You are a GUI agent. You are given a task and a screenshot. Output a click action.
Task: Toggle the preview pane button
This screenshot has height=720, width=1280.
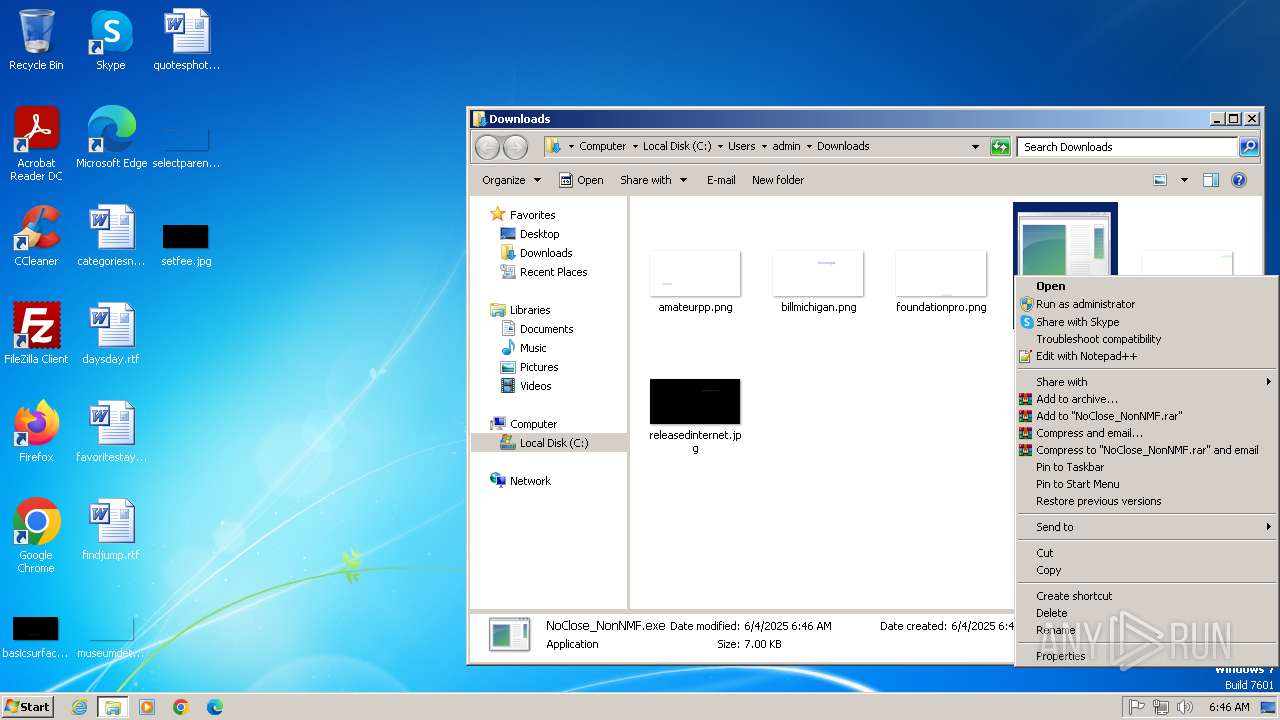(x=1211, y=180)
